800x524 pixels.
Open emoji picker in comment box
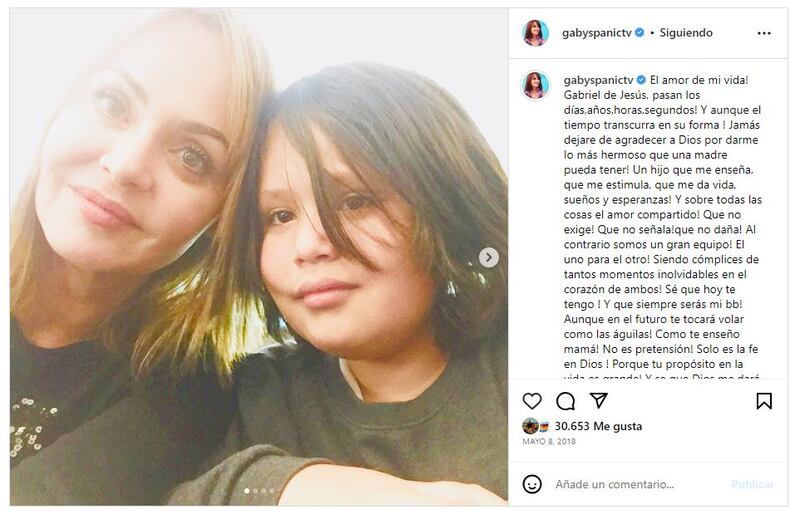click(x=533, y=484)
